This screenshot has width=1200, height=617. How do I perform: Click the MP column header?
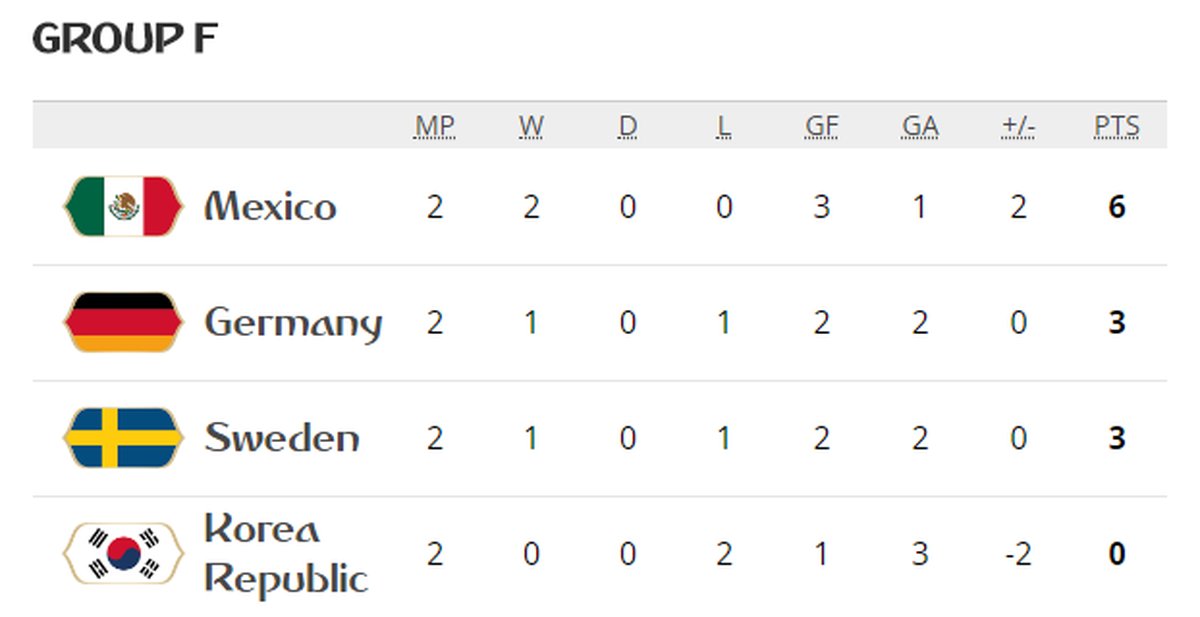(435, 127)
